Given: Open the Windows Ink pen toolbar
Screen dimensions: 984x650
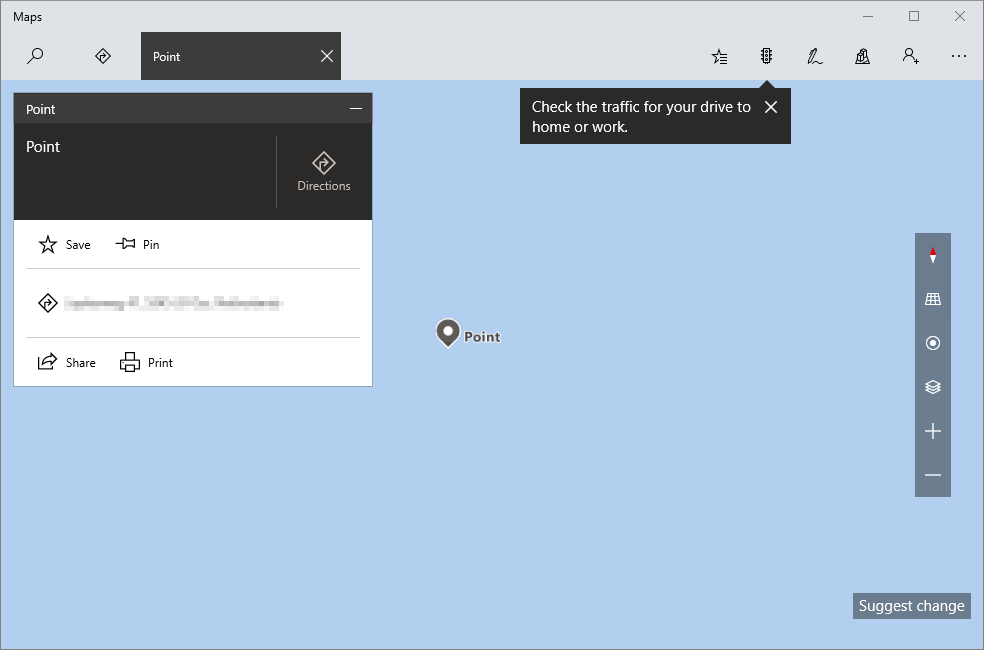Looking at the screenshot, I should [815, 56].
